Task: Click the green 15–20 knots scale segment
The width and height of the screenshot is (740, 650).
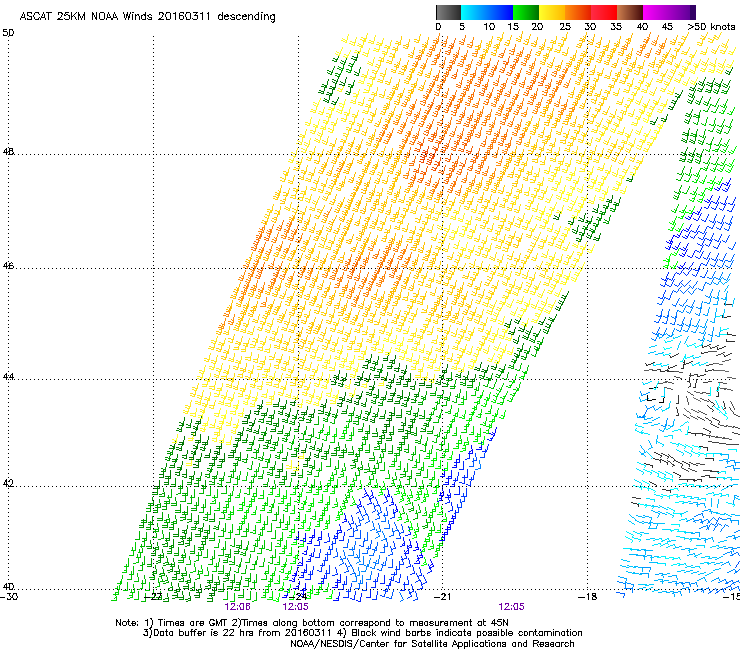Action: [x=526, y=12]
